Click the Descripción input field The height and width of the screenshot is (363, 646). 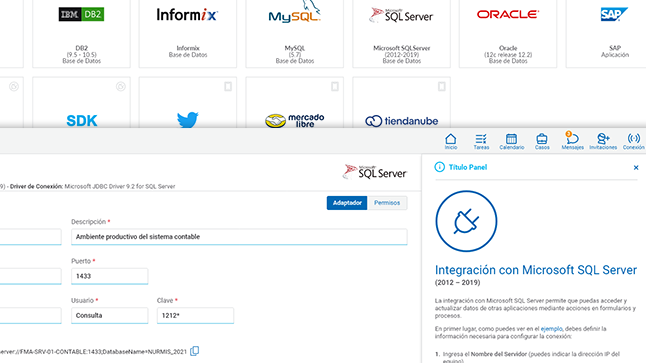click(x=239, y=237)
